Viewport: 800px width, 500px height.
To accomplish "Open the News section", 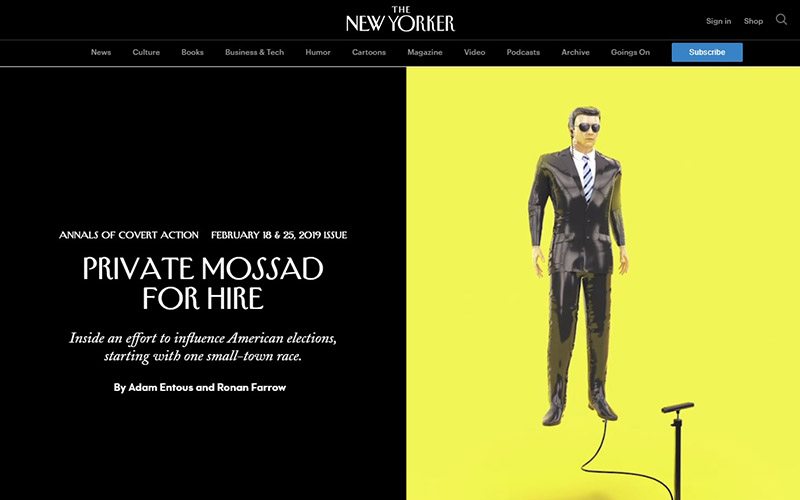I will click(x=101, y=52).
